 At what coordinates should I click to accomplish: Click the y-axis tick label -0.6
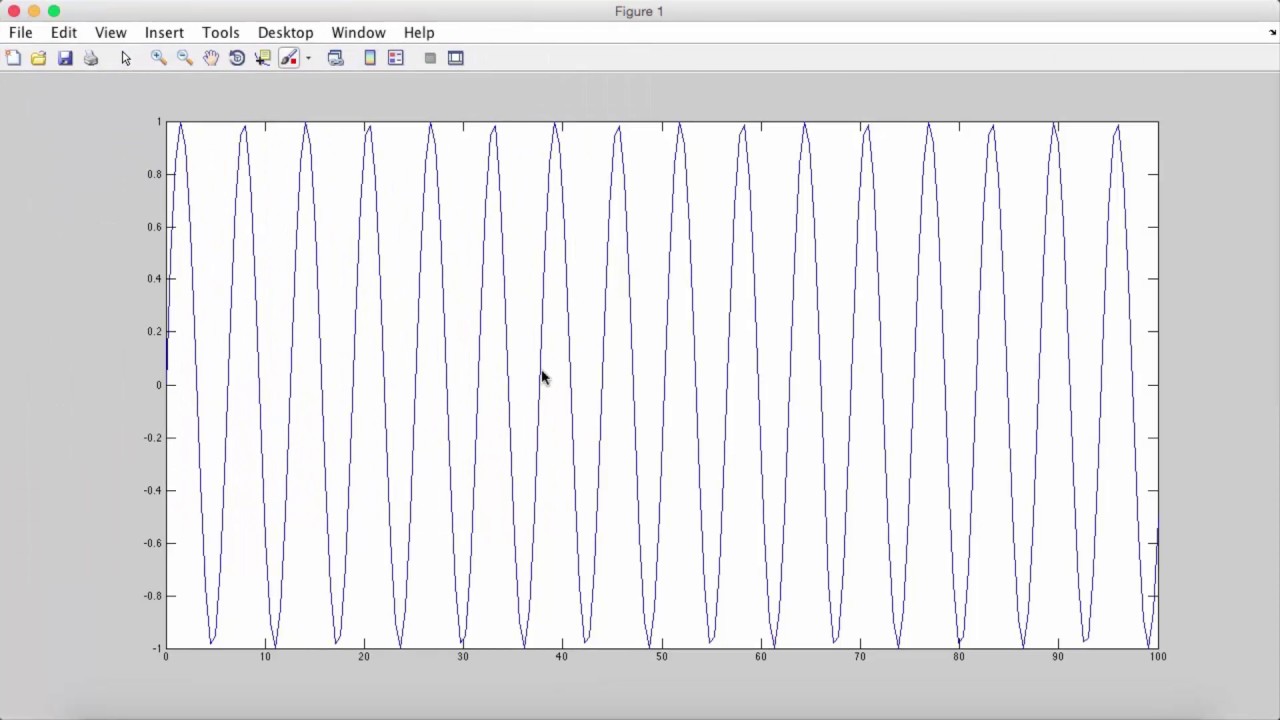[152, 543]
